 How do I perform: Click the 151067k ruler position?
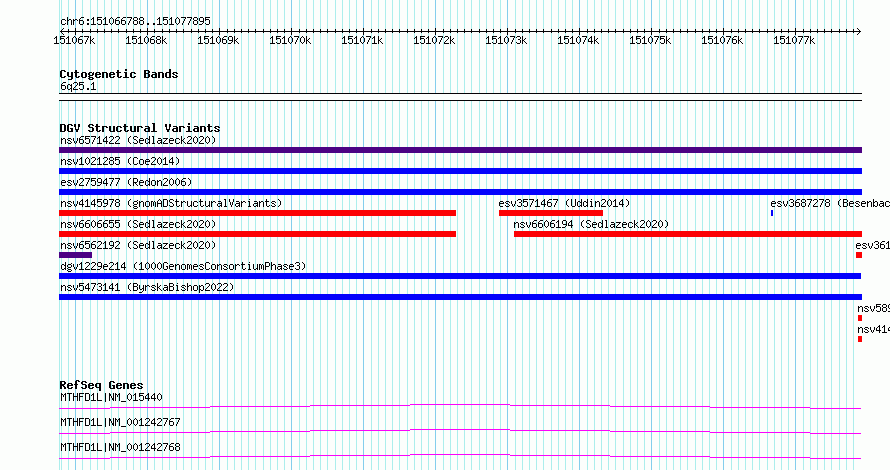[x=74, y=40]
